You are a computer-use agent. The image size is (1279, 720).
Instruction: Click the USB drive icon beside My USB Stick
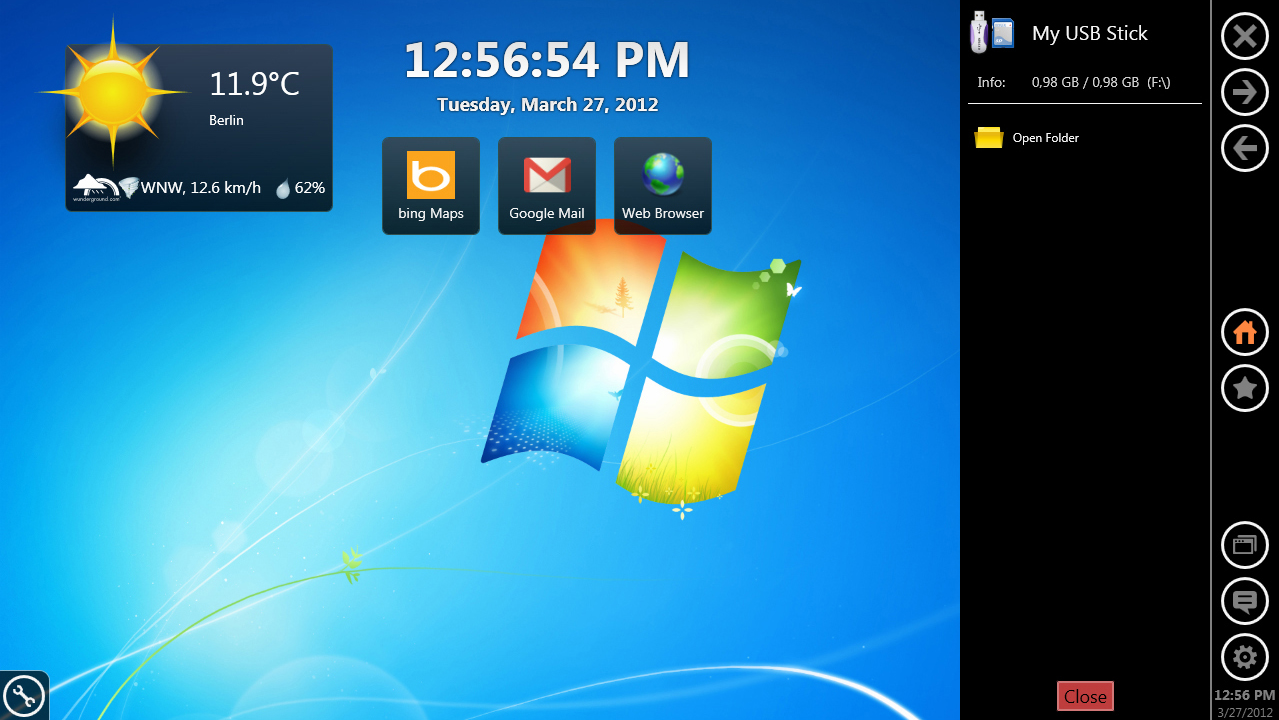pos(992,34)
